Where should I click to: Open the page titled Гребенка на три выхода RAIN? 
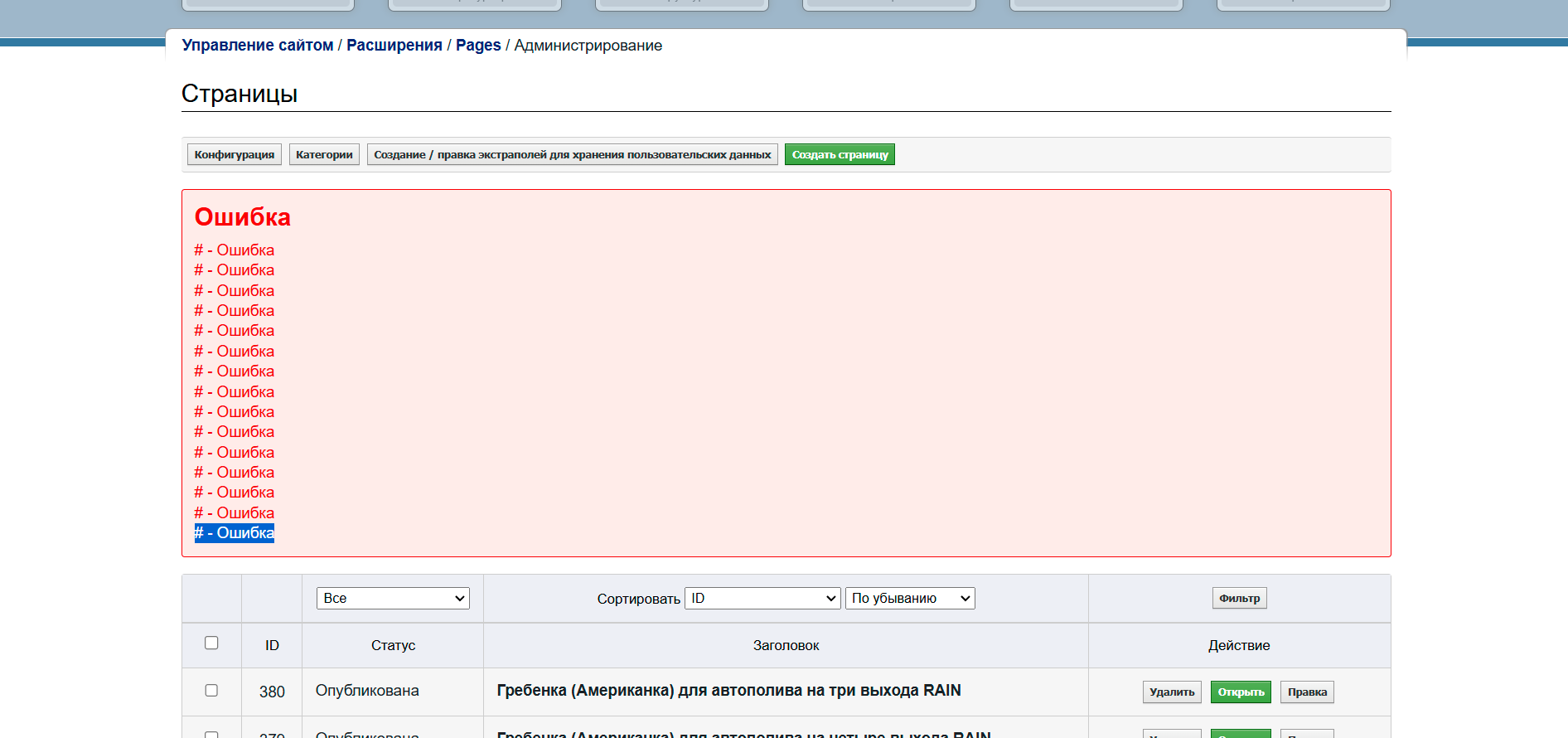(728, 691)
